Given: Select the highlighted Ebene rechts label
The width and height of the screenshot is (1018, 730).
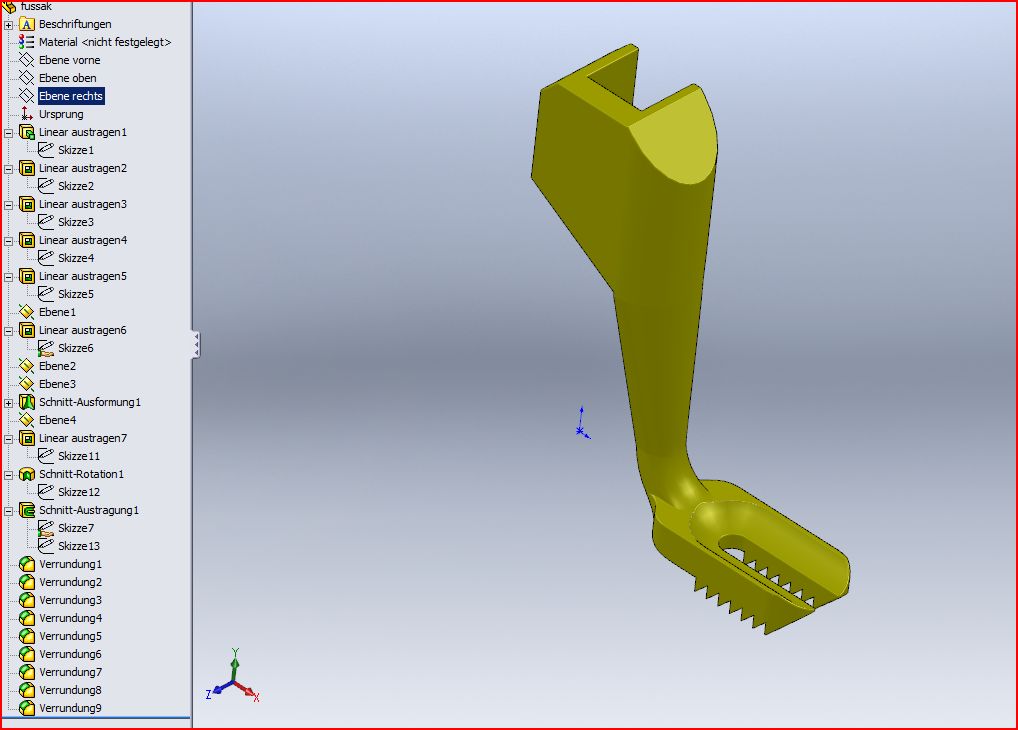Looking at the screenshot, I should 71,96.
